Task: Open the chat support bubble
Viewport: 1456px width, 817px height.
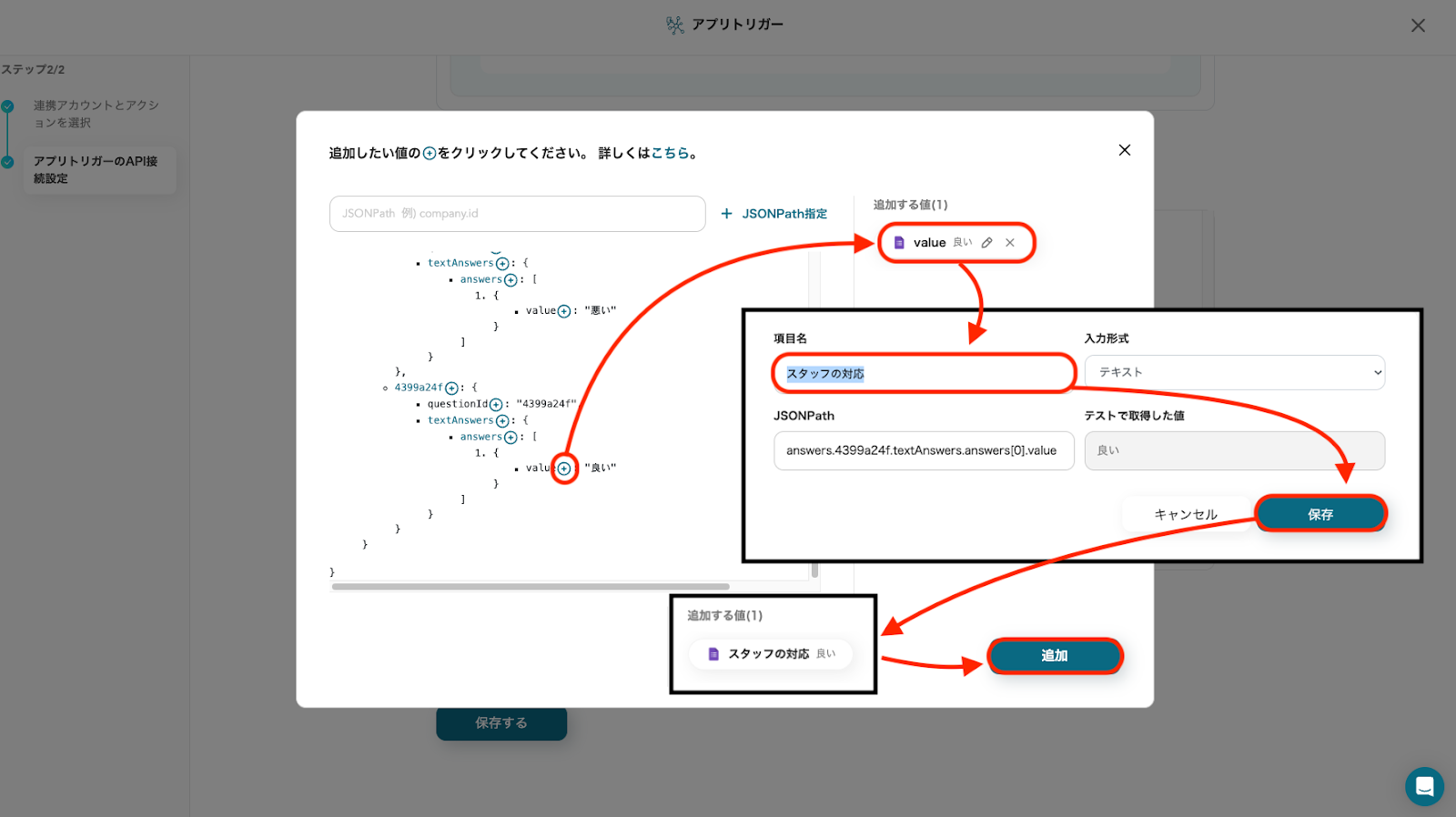Action: tap(1424, 787)
